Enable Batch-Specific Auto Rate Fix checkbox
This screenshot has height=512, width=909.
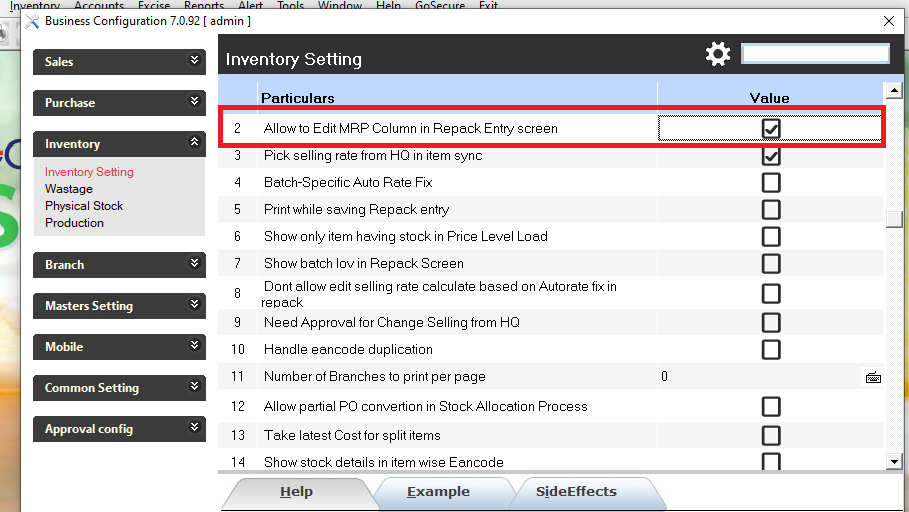click(x=771, y=183)
